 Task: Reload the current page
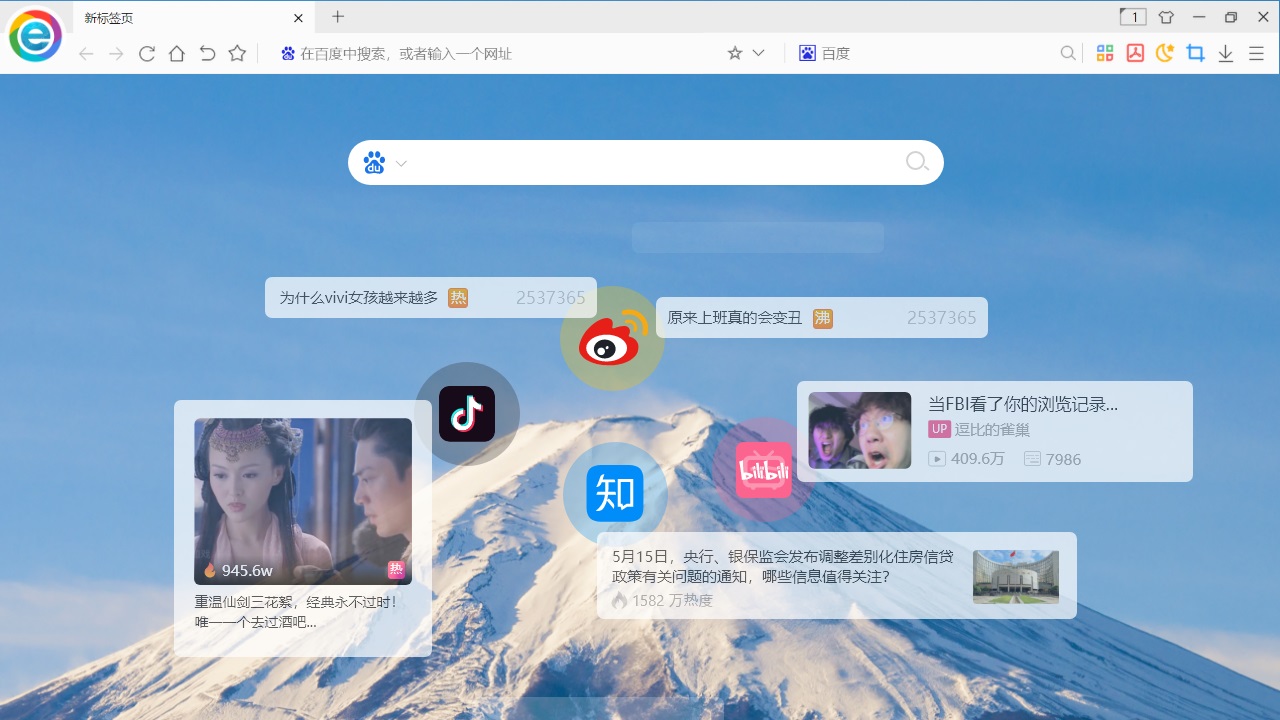click(147, 54)
